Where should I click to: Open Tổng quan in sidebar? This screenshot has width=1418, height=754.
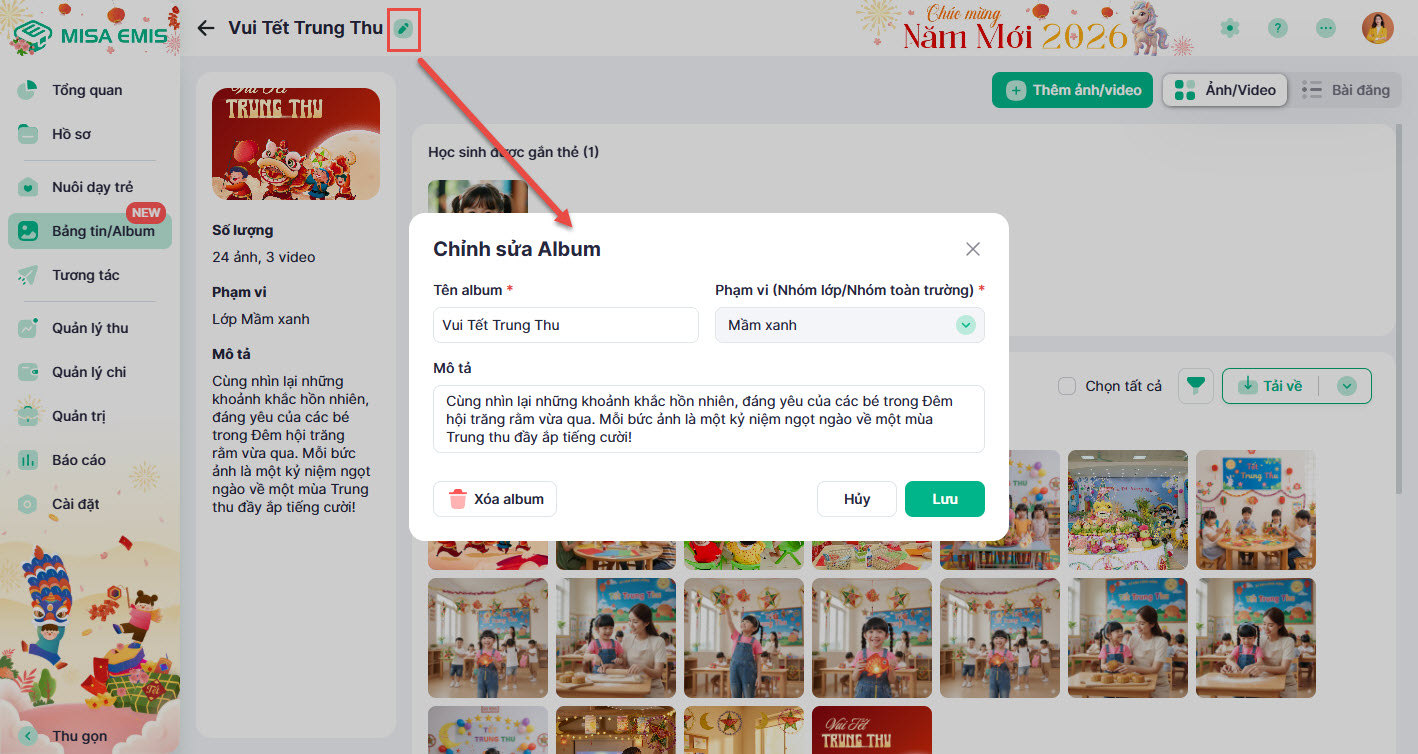tap(90, 90)
